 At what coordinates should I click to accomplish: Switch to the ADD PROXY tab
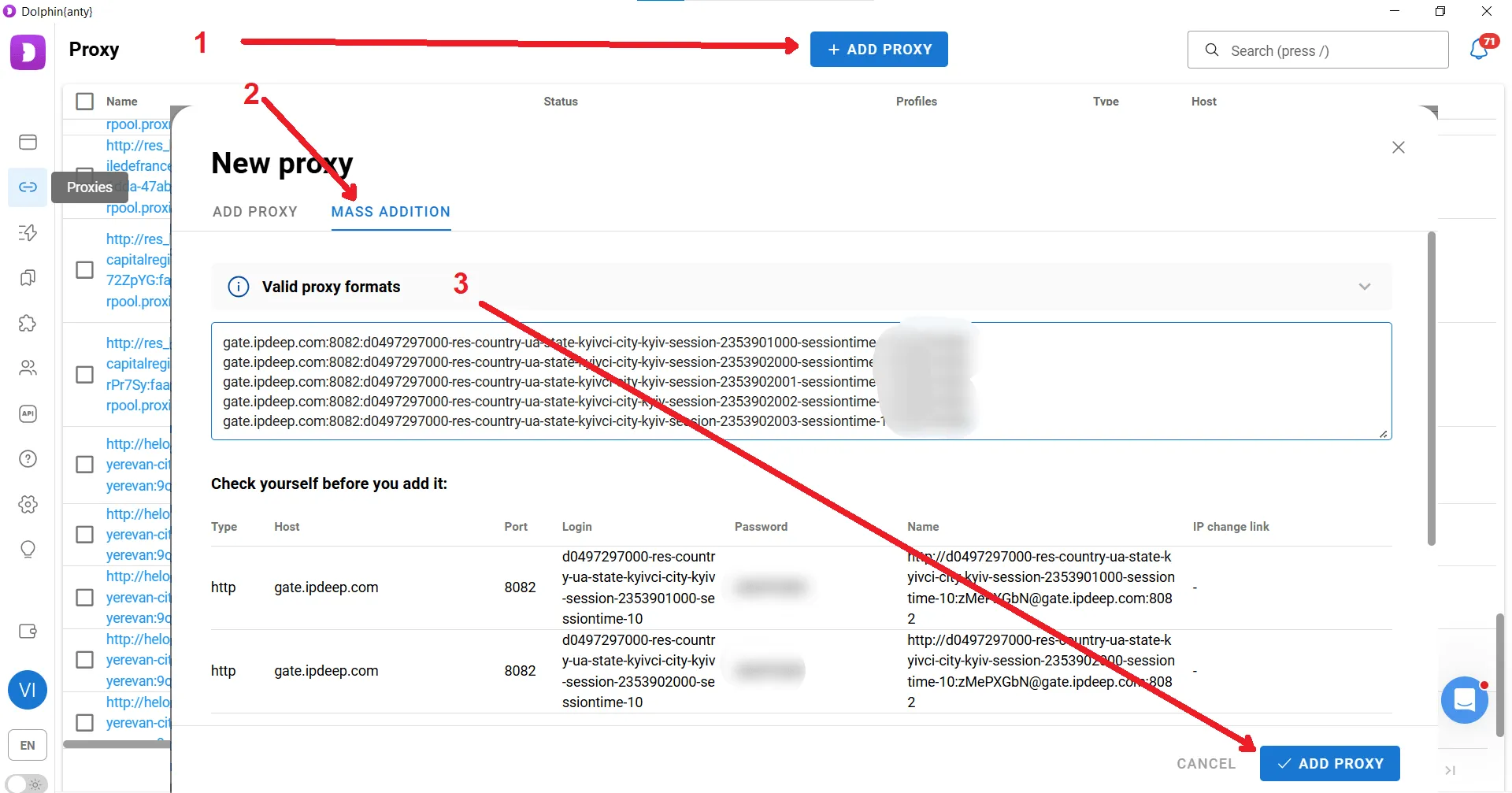[x=255, y=212]
